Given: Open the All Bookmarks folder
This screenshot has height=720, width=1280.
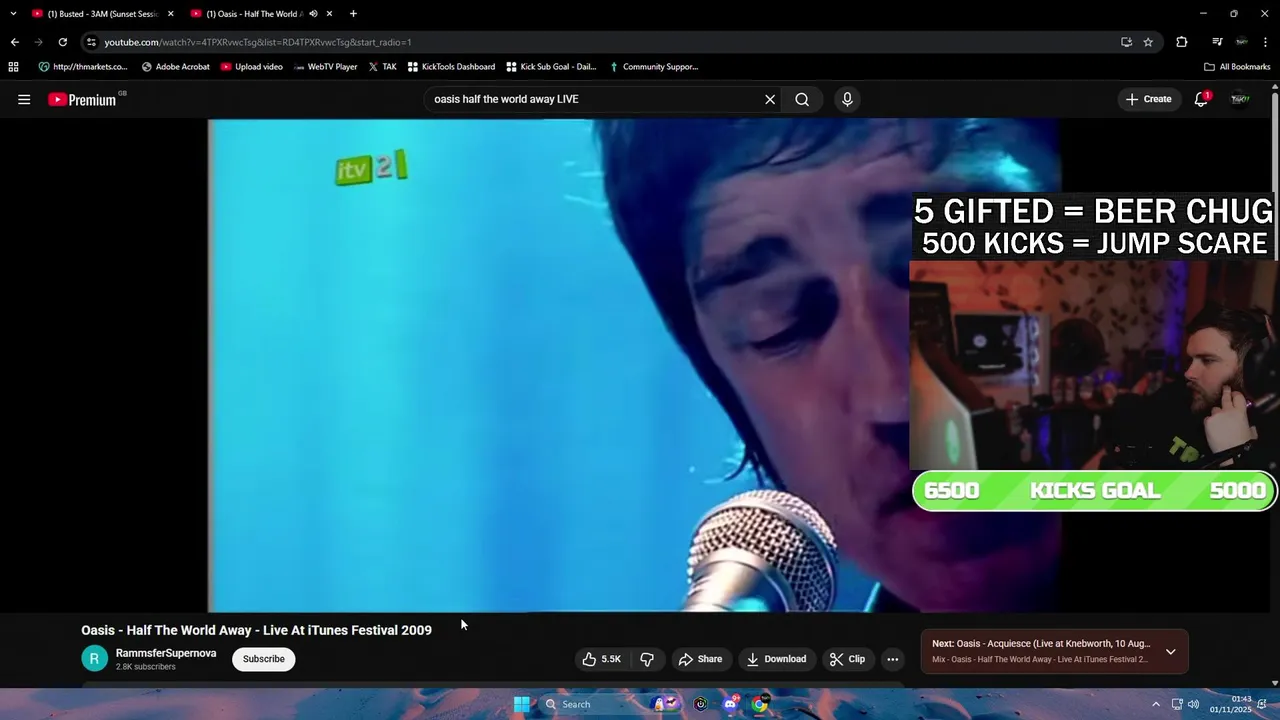Looking at the screenshot, I should click(x=1237, y=67).
